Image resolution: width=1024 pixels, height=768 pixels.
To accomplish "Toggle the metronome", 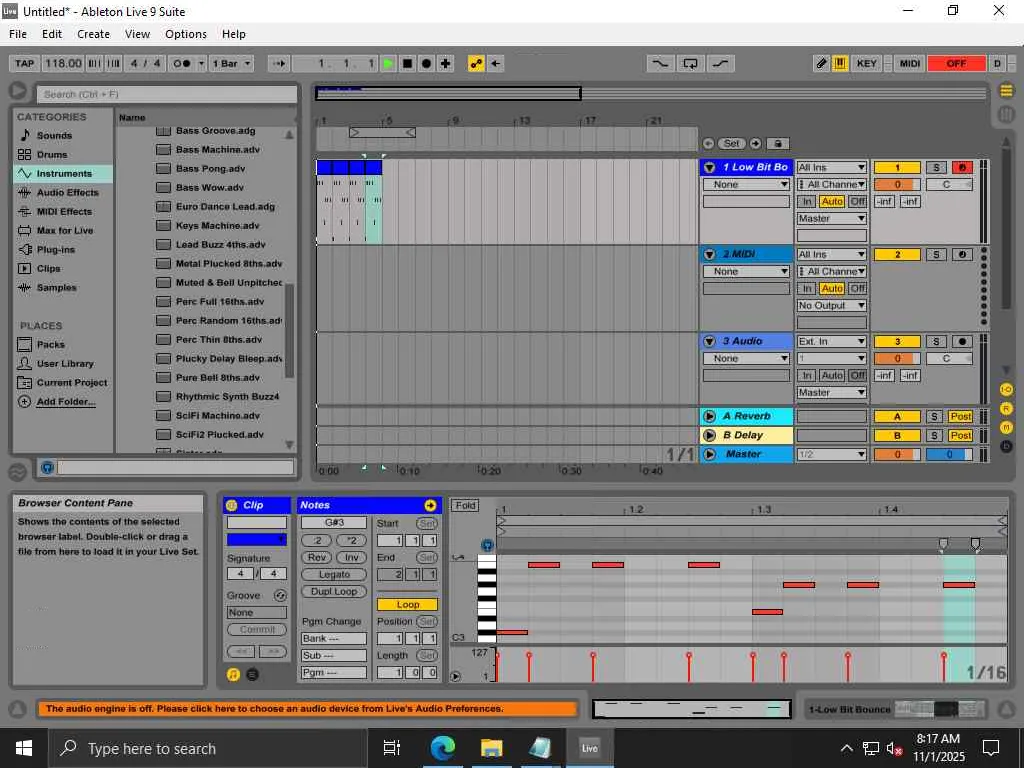I will coord(182,63).
